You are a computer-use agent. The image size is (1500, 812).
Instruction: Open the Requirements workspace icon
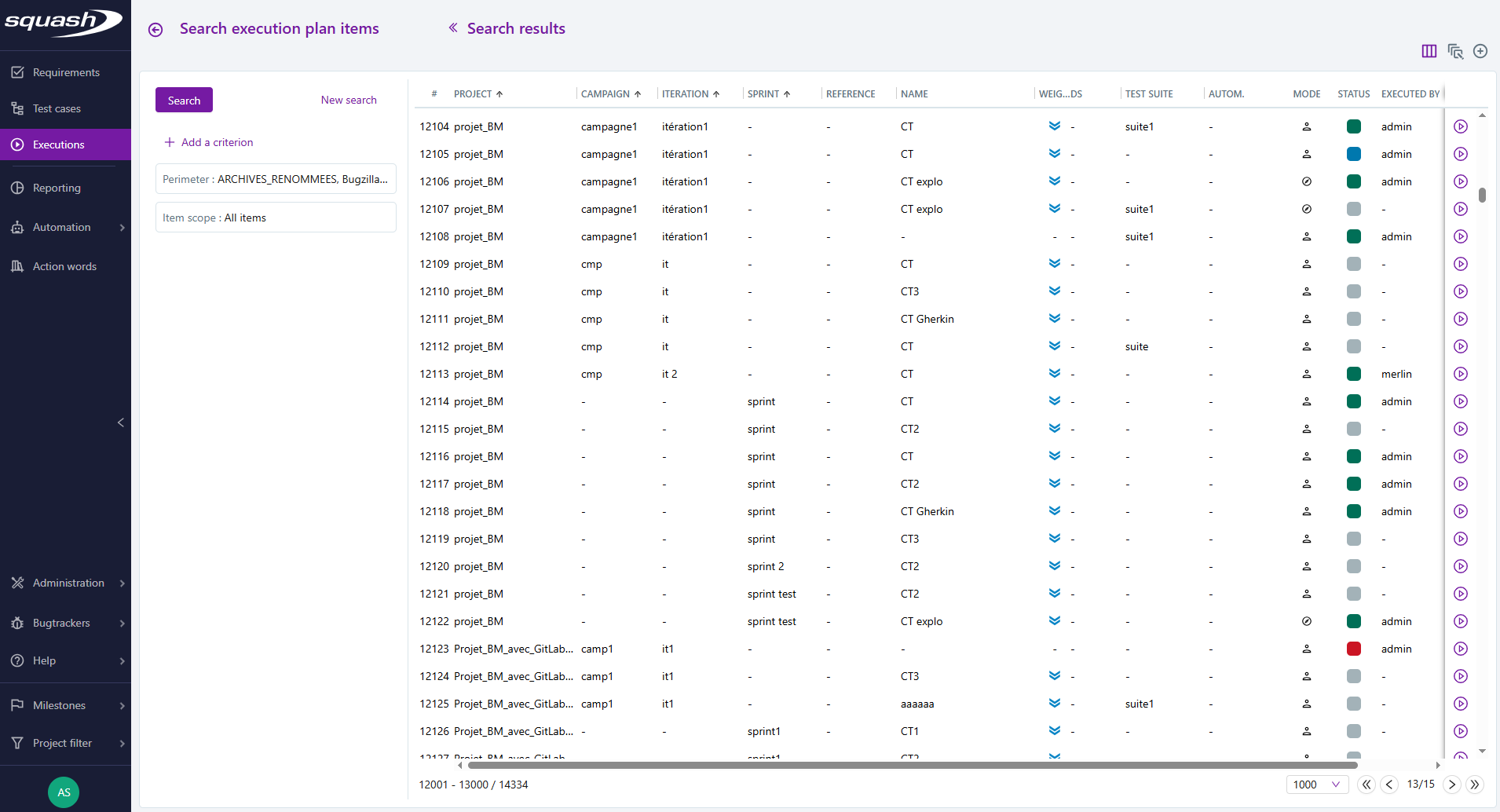pos(17,71)
